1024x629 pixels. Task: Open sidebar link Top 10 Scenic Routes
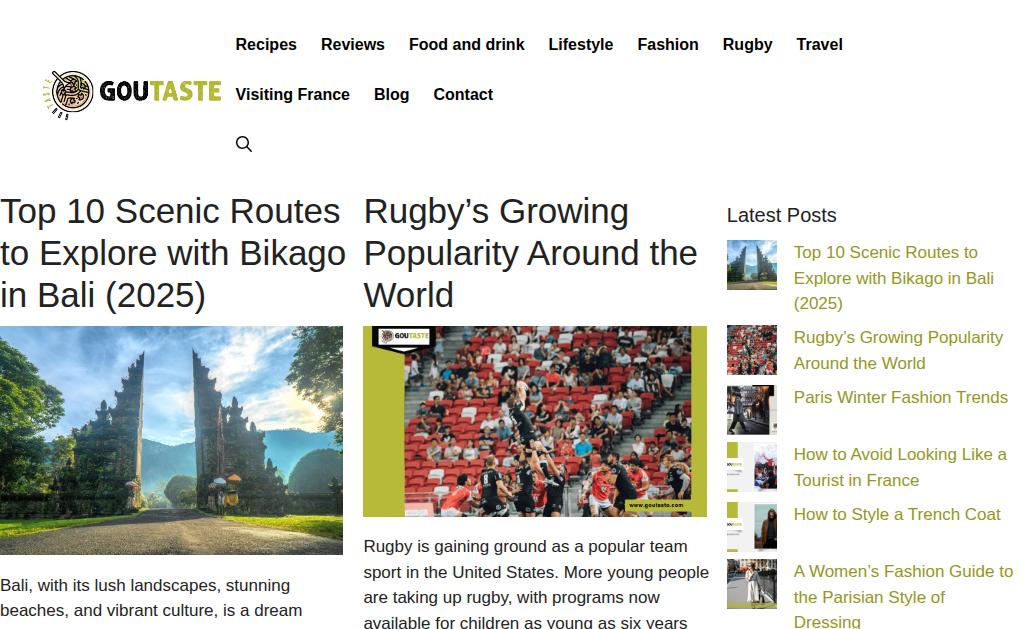tap(893, 278)
